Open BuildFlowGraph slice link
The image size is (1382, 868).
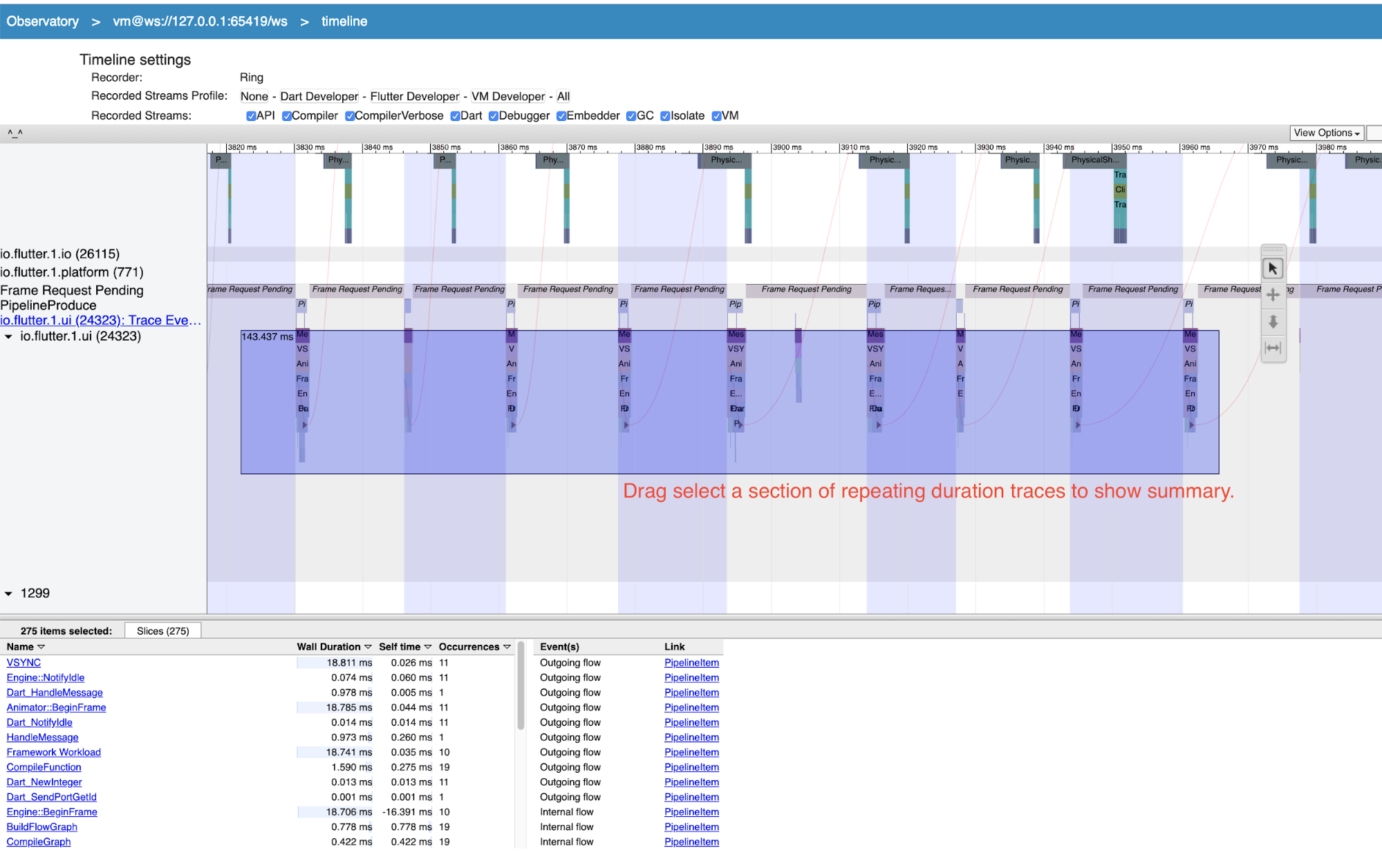(x=41, y=827)
